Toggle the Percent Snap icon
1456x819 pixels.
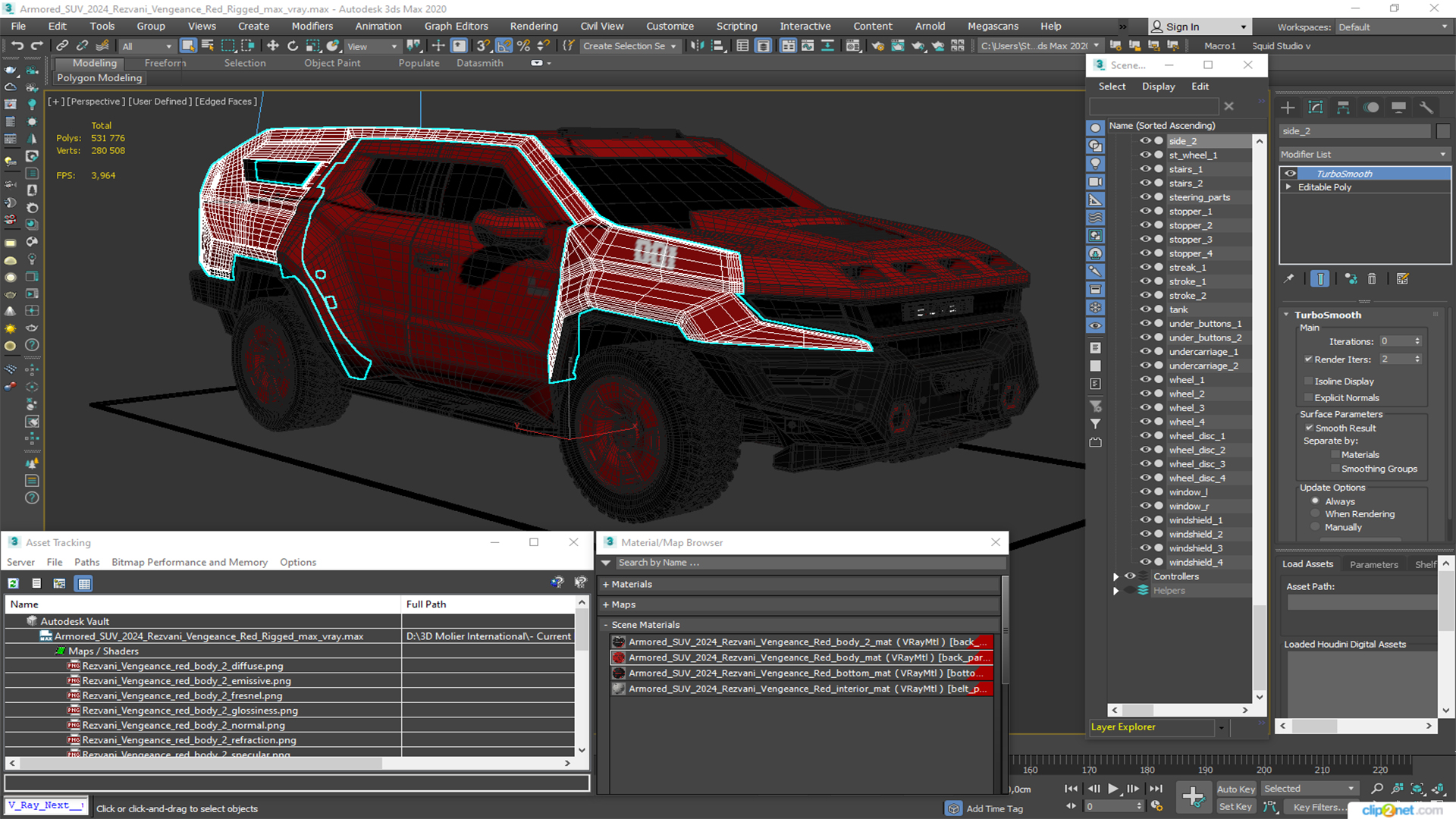523,46
